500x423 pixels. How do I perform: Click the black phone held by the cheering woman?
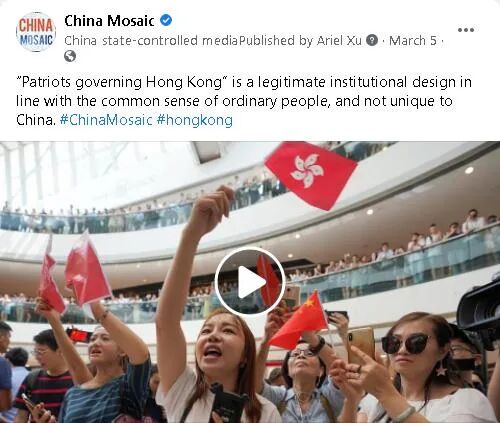pos(228,402)
